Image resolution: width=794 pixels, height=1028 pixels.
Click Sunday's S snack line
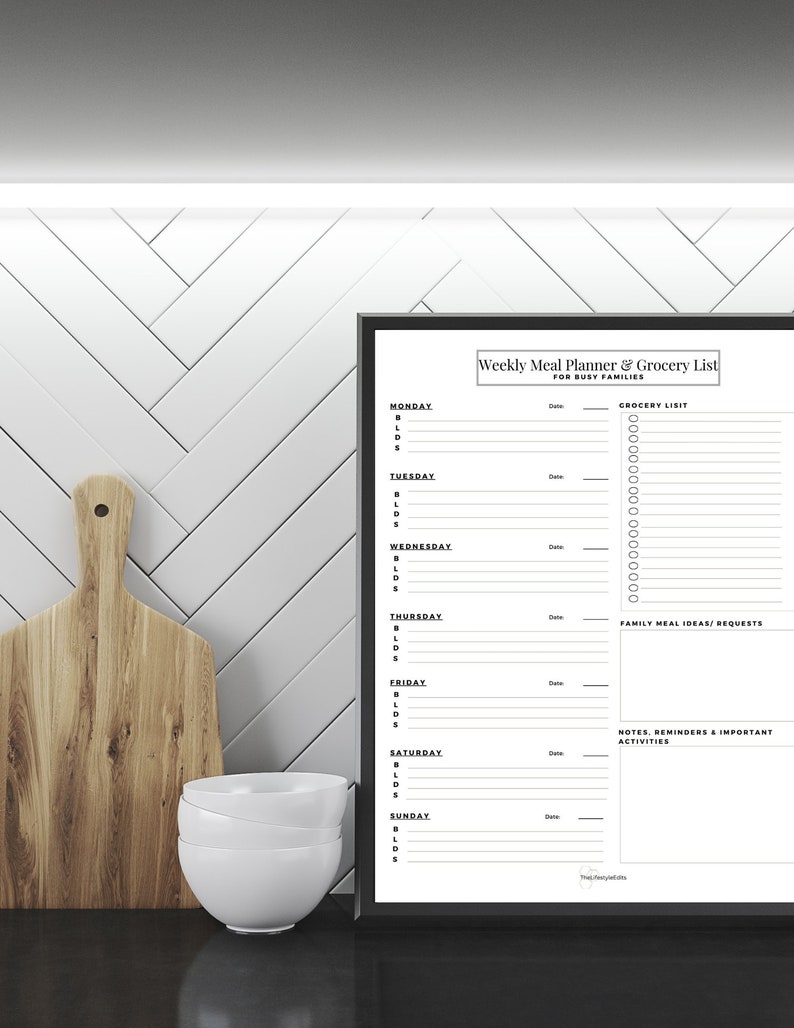click(505, 860)
